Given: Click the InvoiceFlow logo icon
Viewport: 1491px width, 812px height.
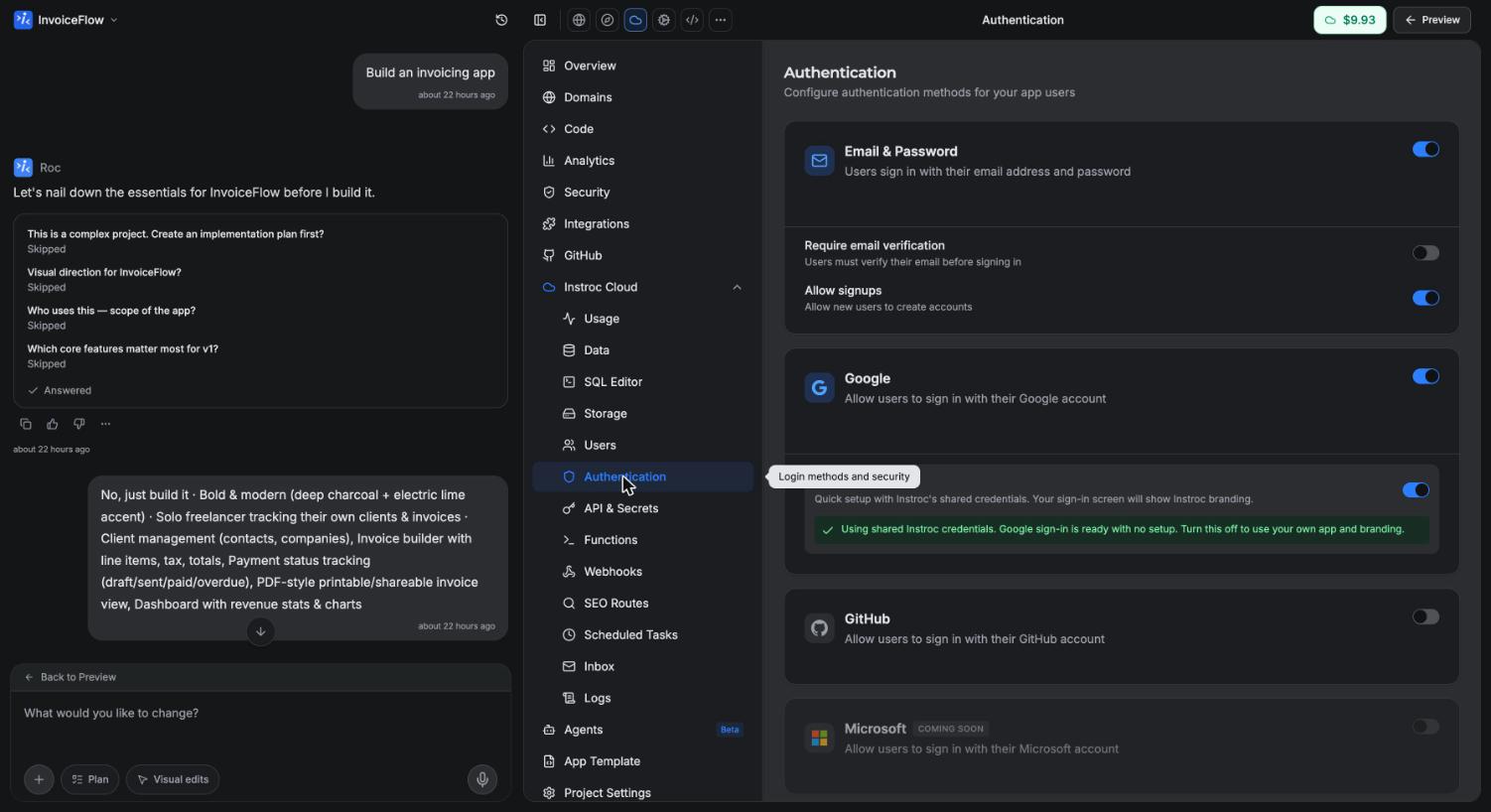Looking at the screenshot, I should click(x=23, y=20).
